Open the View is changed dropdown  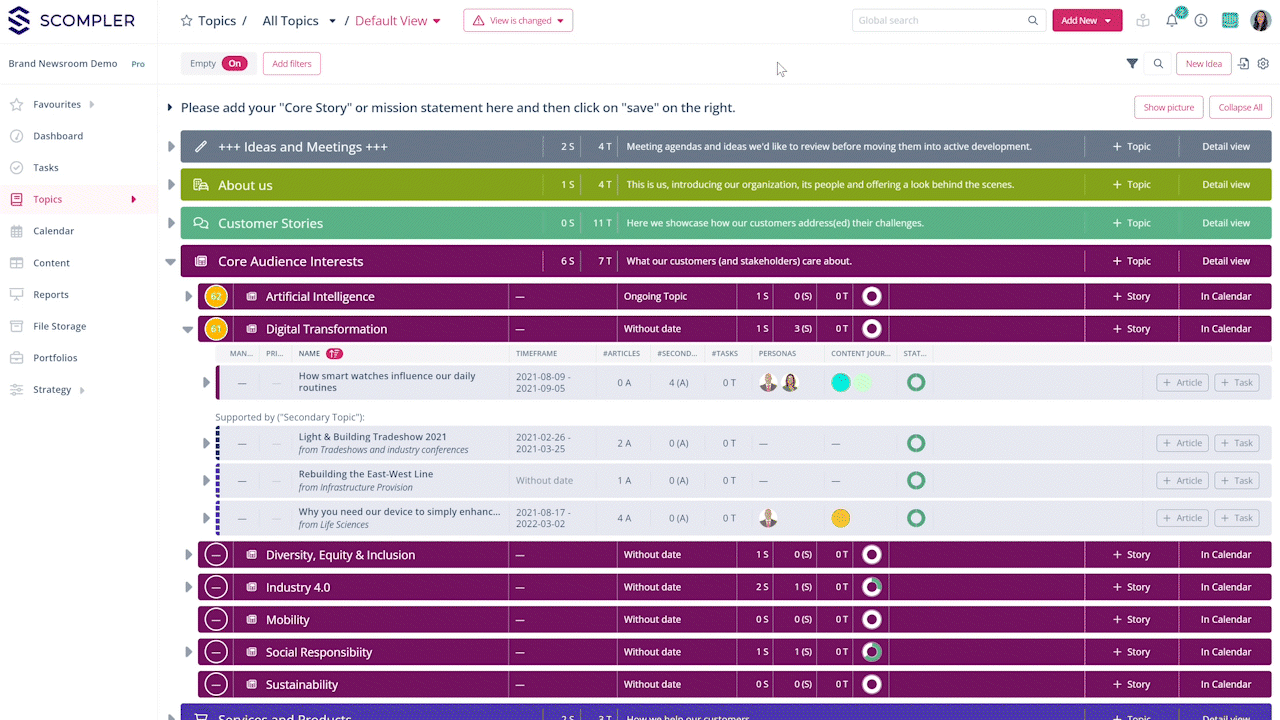point(518,21)
